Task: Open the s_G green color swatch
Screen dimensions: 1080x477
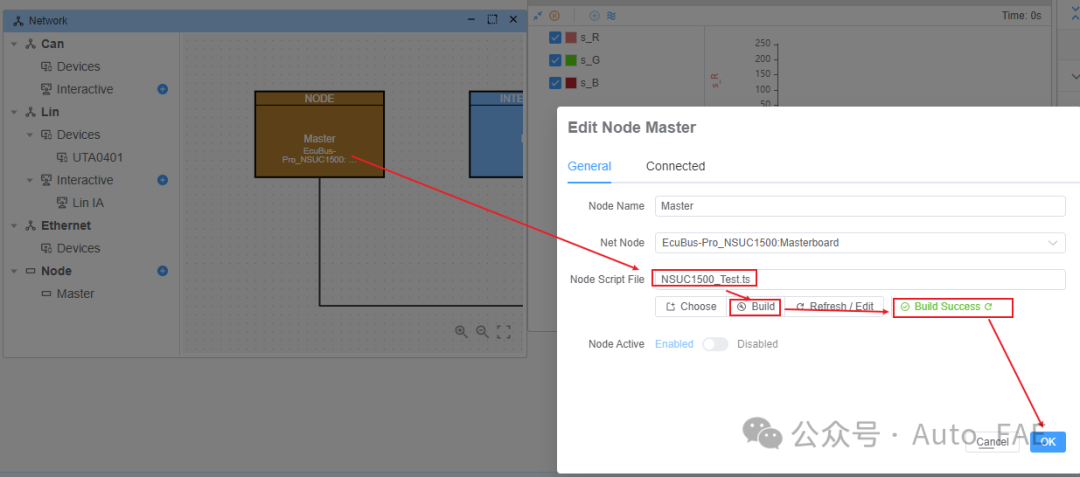Action: point(571,60)
